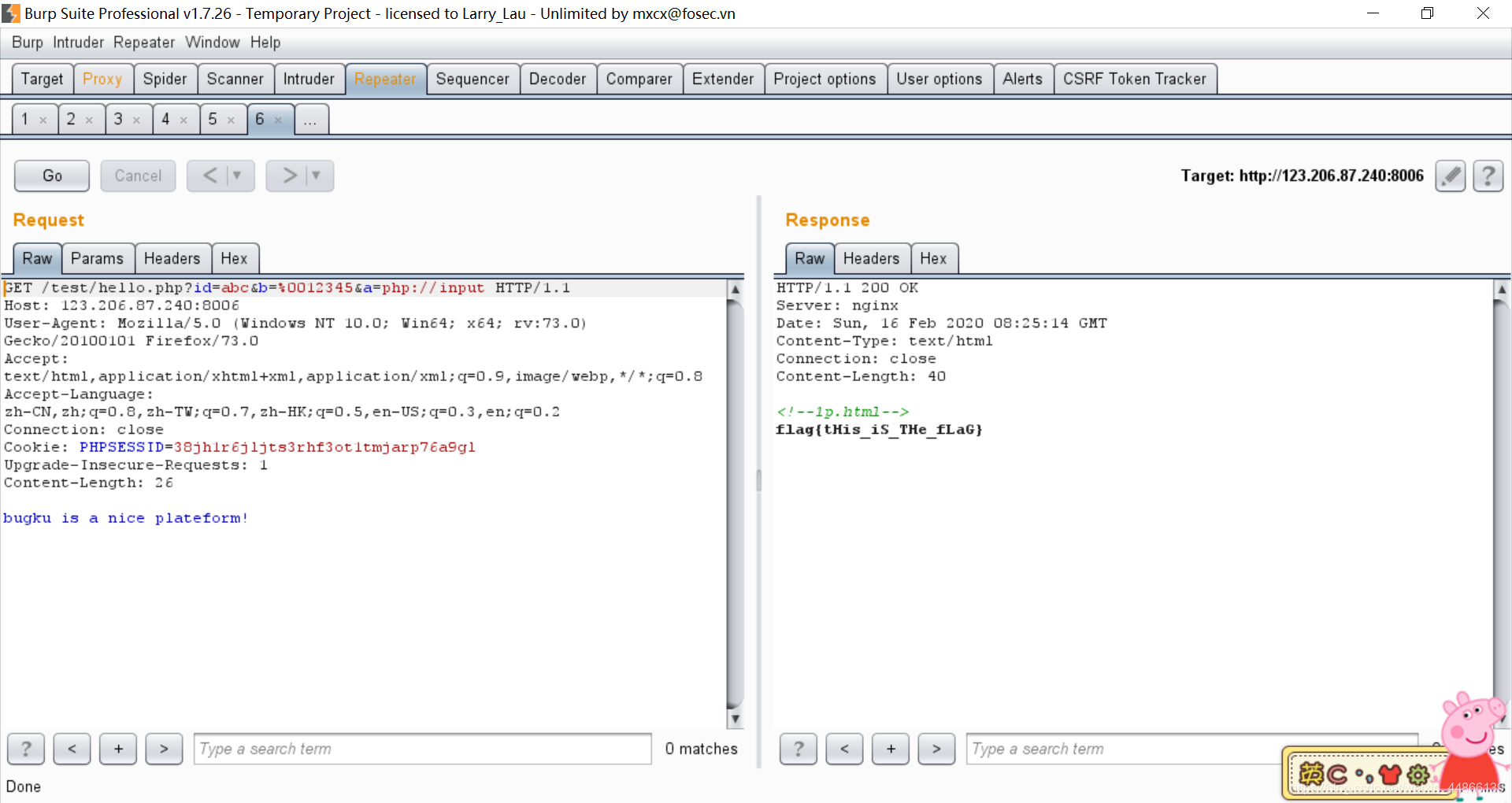
Task: Open the Help menu
Action: (x=265, y=43)
